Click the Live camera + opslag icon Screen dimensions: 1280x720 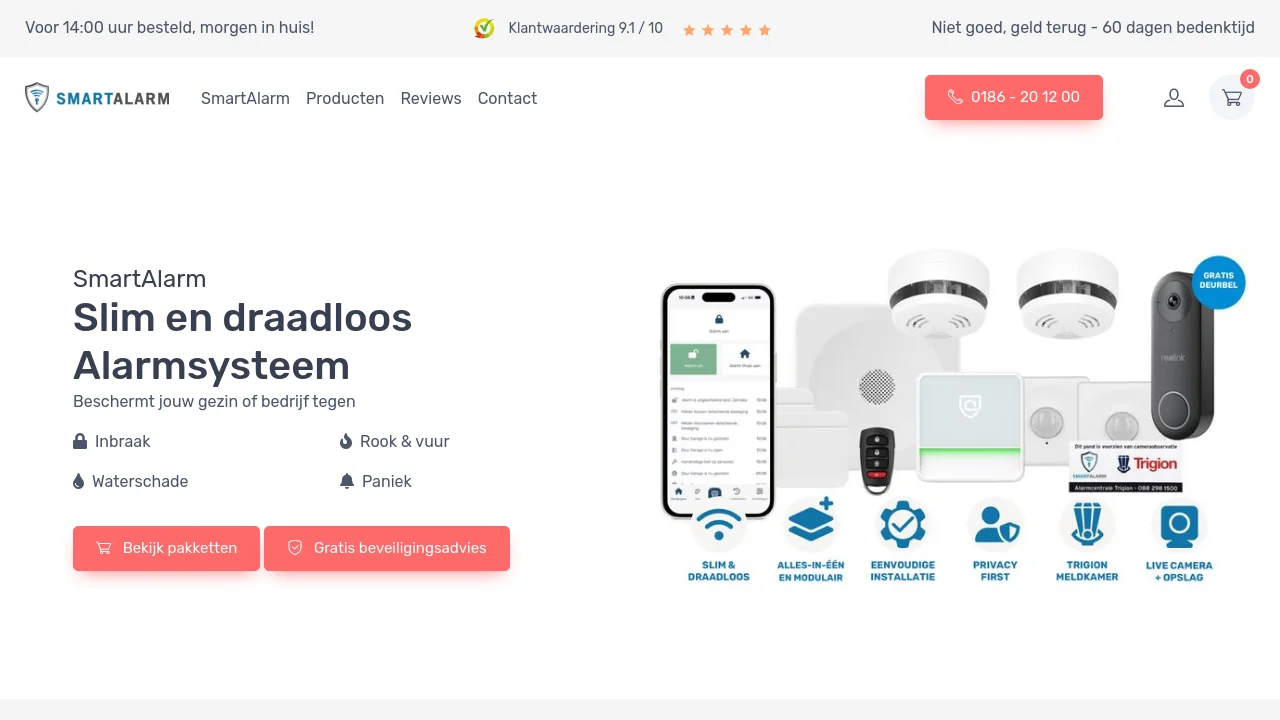(1179, 524)
